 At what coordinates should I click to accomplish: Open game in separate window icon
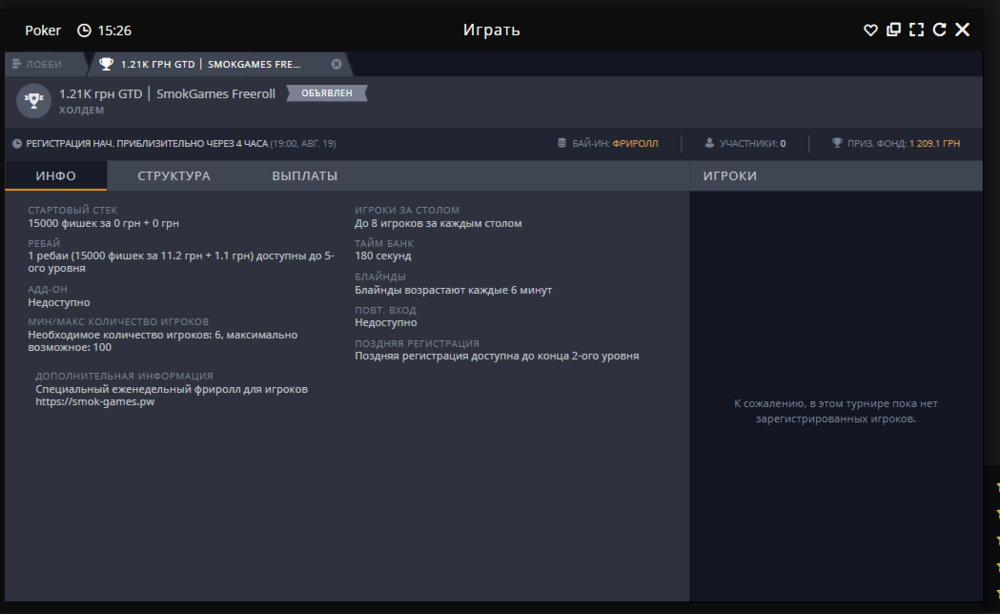click(x=893, y=30)
